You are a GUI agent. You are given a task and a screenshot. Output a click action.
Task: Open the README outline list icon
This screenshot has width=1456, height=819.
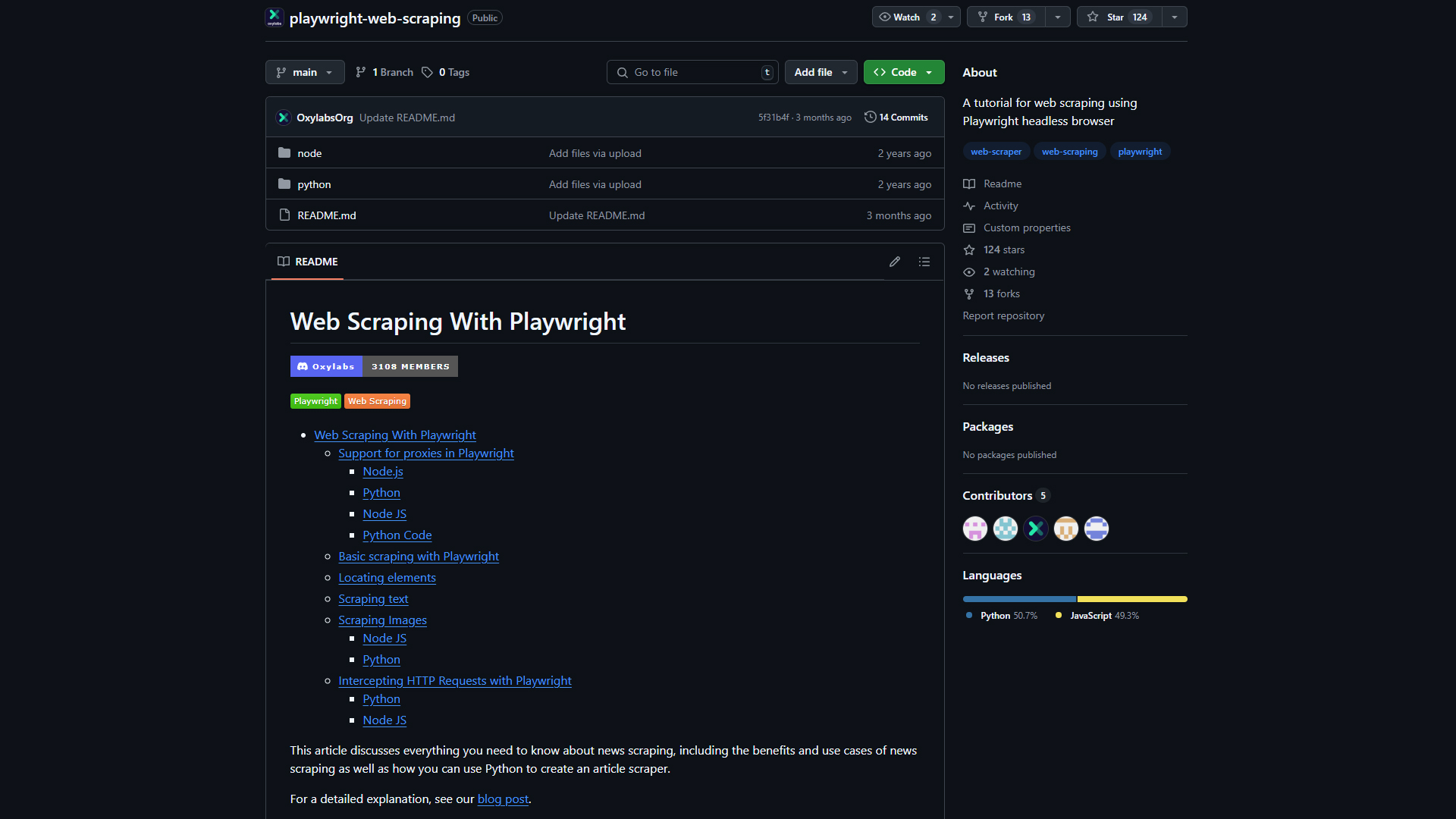[x=924, y=262]
